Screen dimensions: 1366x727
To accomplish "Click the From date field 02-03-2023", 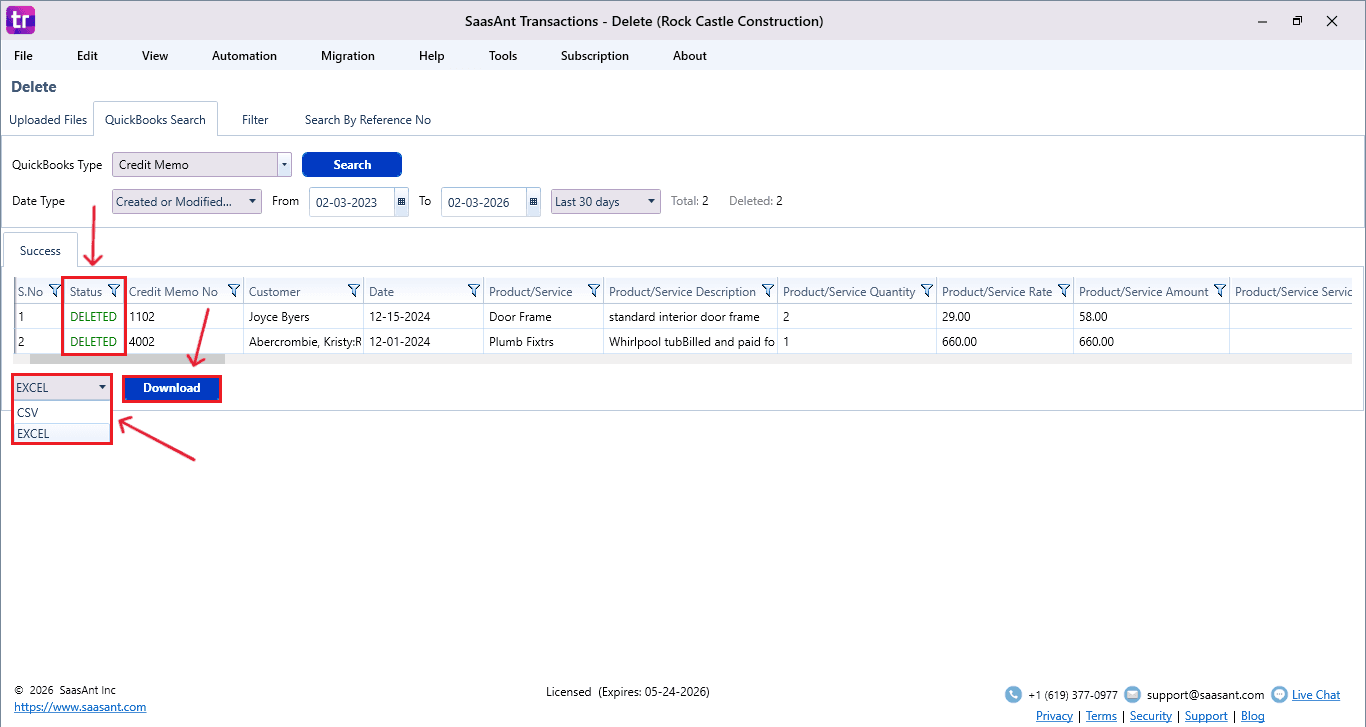I will click(352, 202).
